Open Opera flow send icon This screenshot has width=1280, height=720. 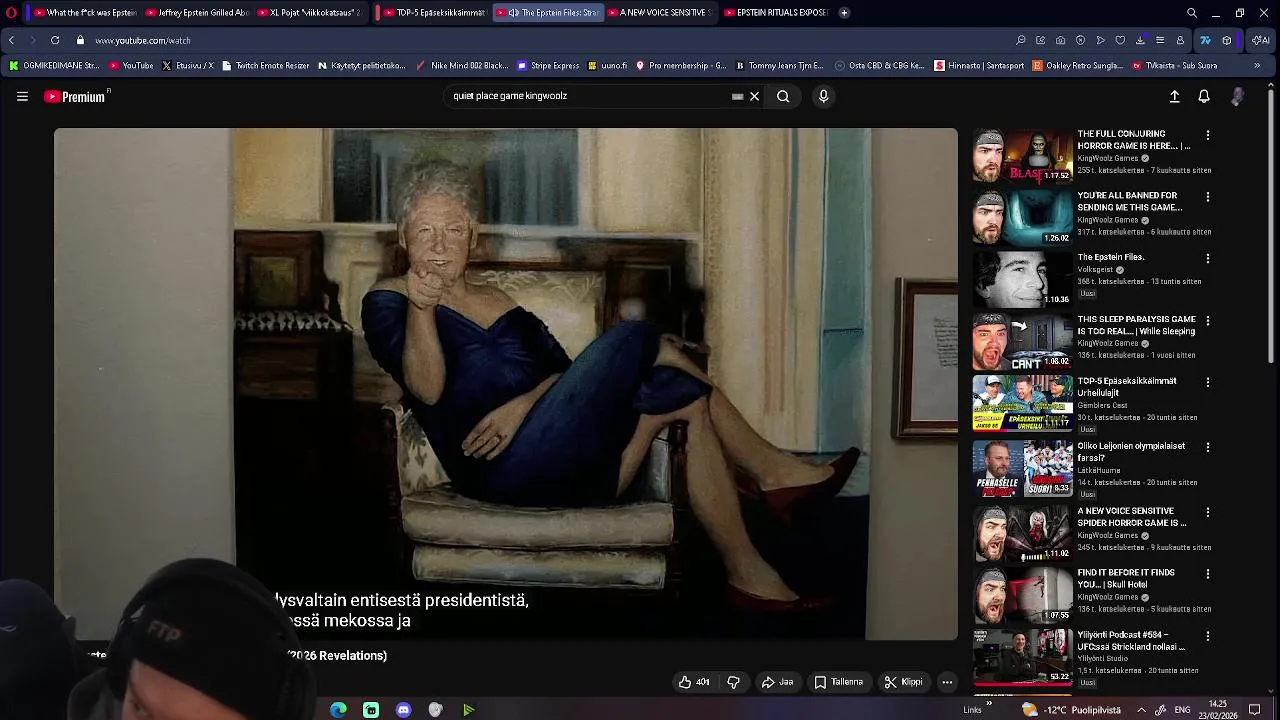point(1100,40)
